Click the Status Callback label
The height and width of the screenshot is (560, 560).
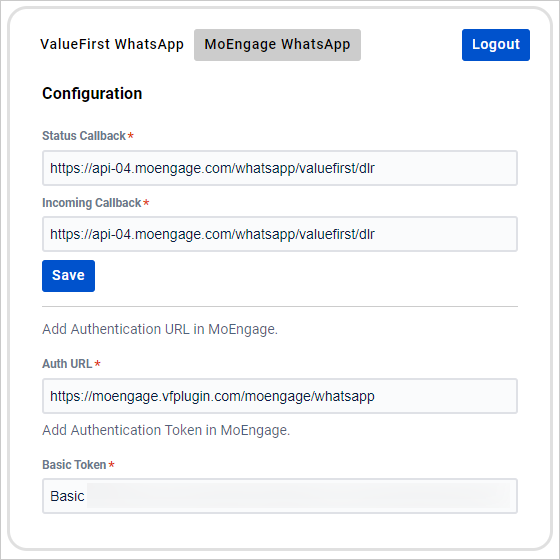(x=84, y=136)
